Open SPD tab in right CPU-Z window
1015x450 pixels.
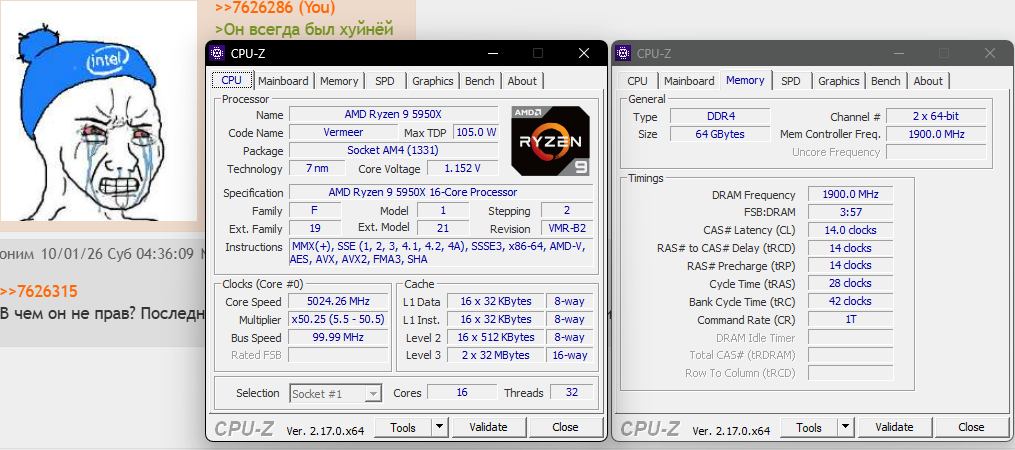coord(790,81)
